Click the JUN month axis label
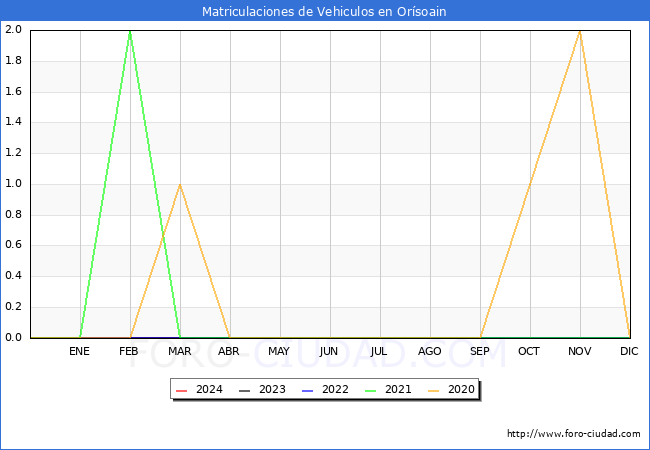 click(x=329, y=351)
